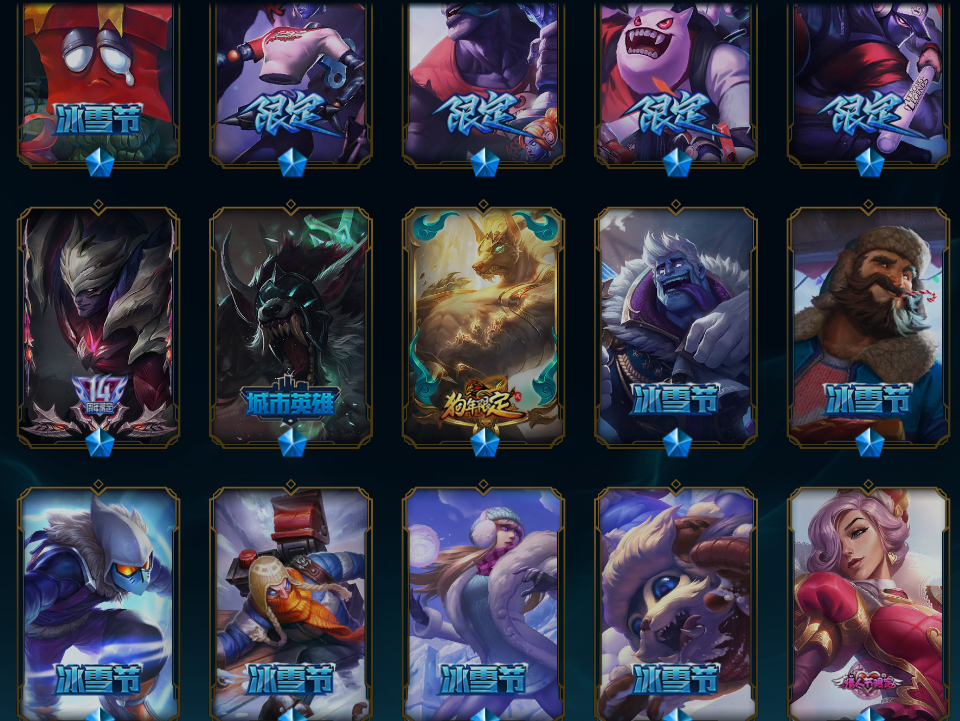The width and height of the screenshot is (960, 721).
Task: Open the pink-haired boxing glove skin card
Action: [x=868, y=604]
